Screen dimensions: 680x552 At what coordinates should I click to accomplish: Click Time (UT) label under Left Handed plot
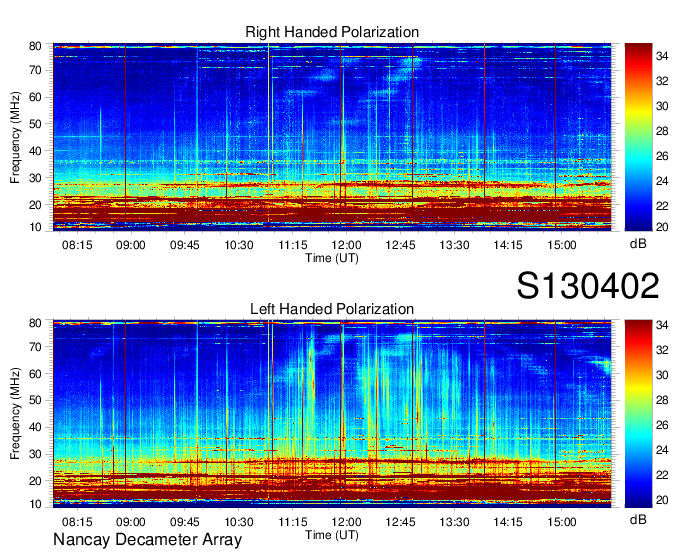pos(332,535)
